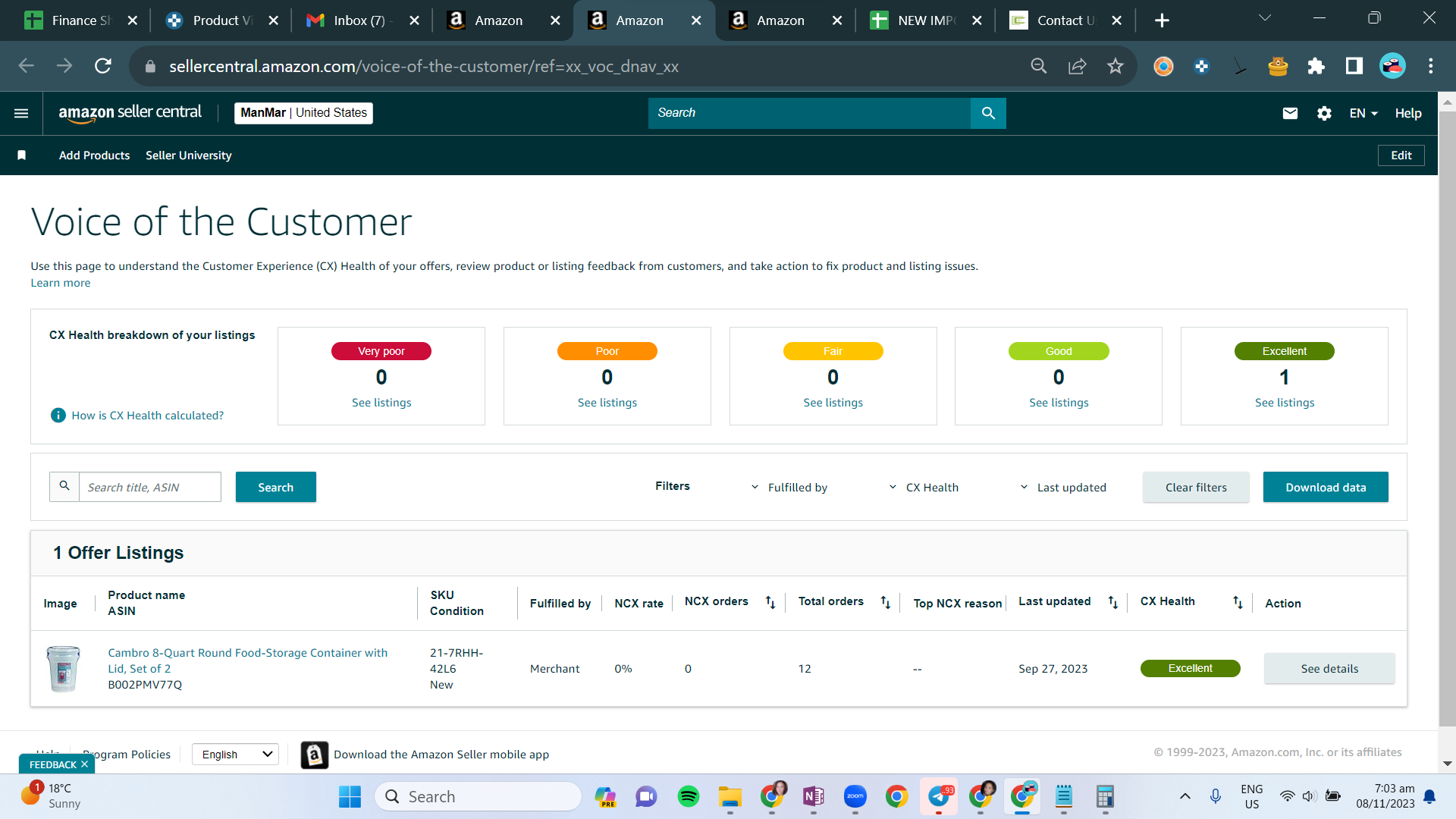Switch to the Finance tab

tap(80, 20)
